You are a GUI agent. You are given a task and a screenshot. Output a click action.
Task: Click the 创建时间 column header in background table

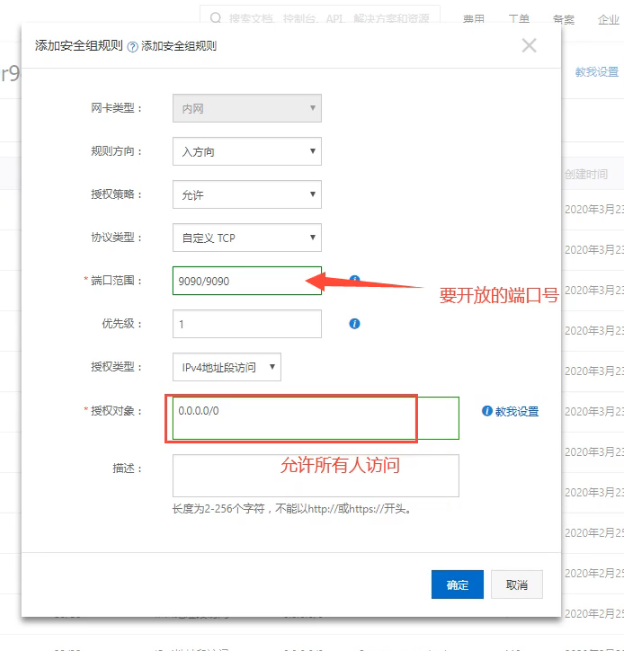tap(586, 174)
